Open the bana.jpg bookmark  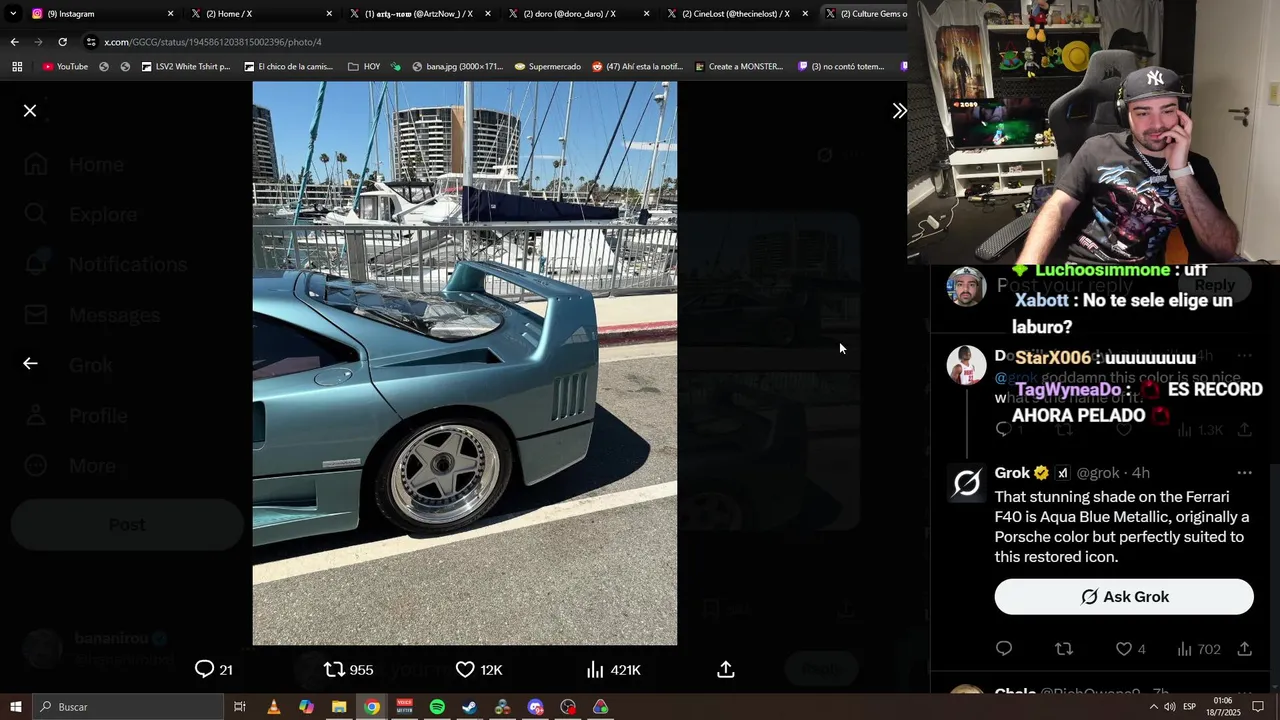457,67
